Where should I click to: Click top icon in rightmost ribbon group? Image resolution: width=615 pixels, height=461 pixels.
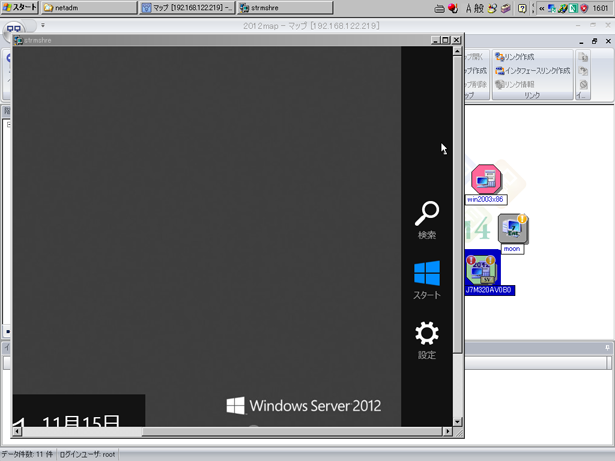[584, 57]
